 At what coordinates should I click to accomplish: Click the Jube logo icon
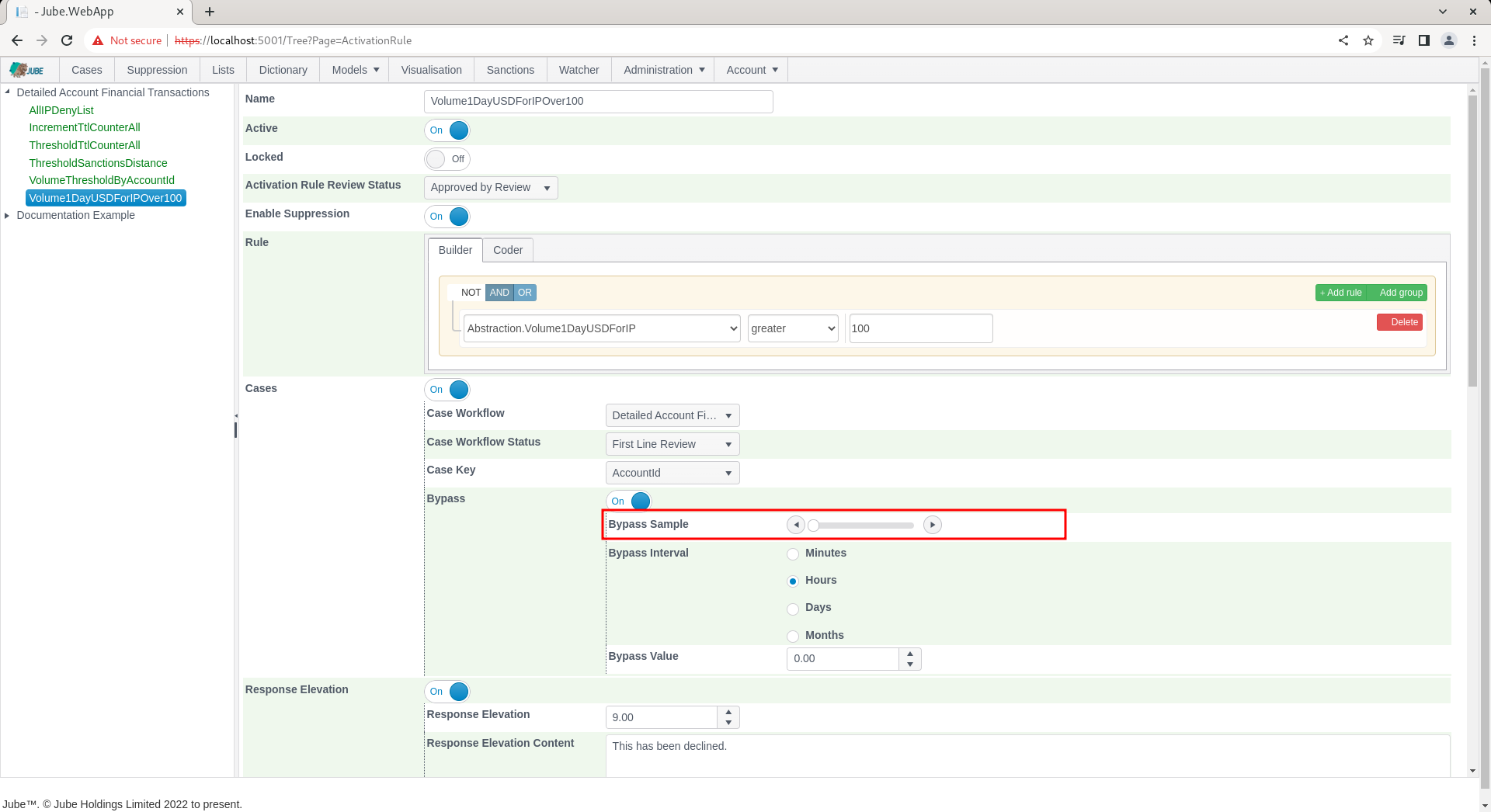coord(27,70)
